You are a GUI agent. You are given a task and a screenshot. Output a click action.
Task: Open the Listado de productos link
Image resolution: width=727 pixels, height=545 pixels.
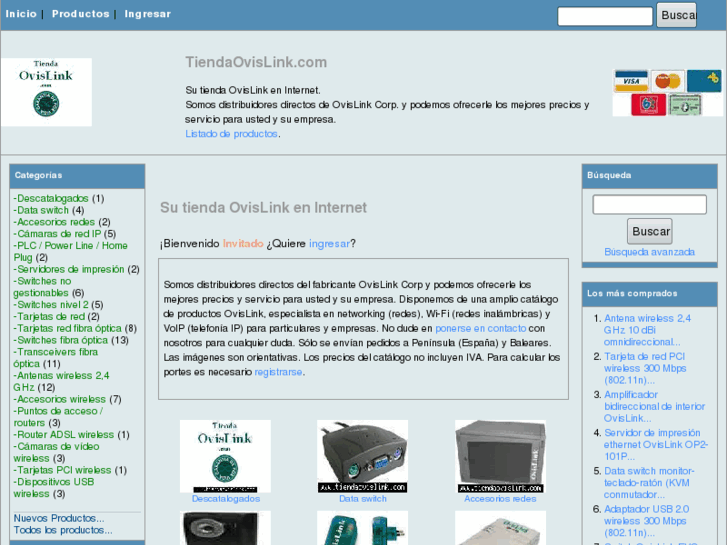231,134
